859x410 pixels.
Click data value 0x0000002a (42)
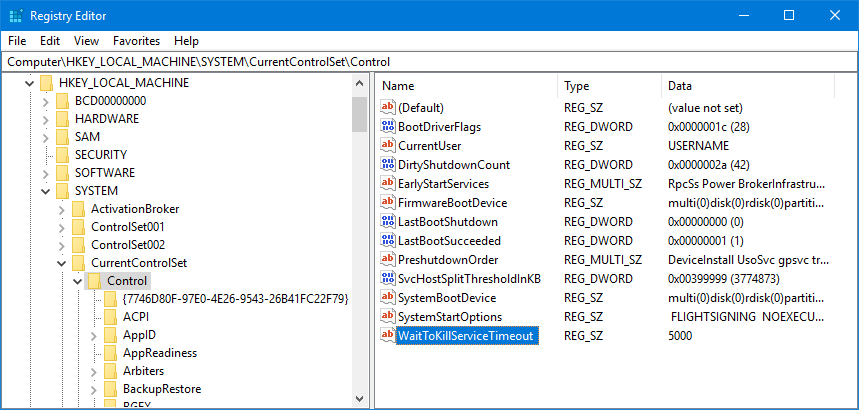(709, 164)
